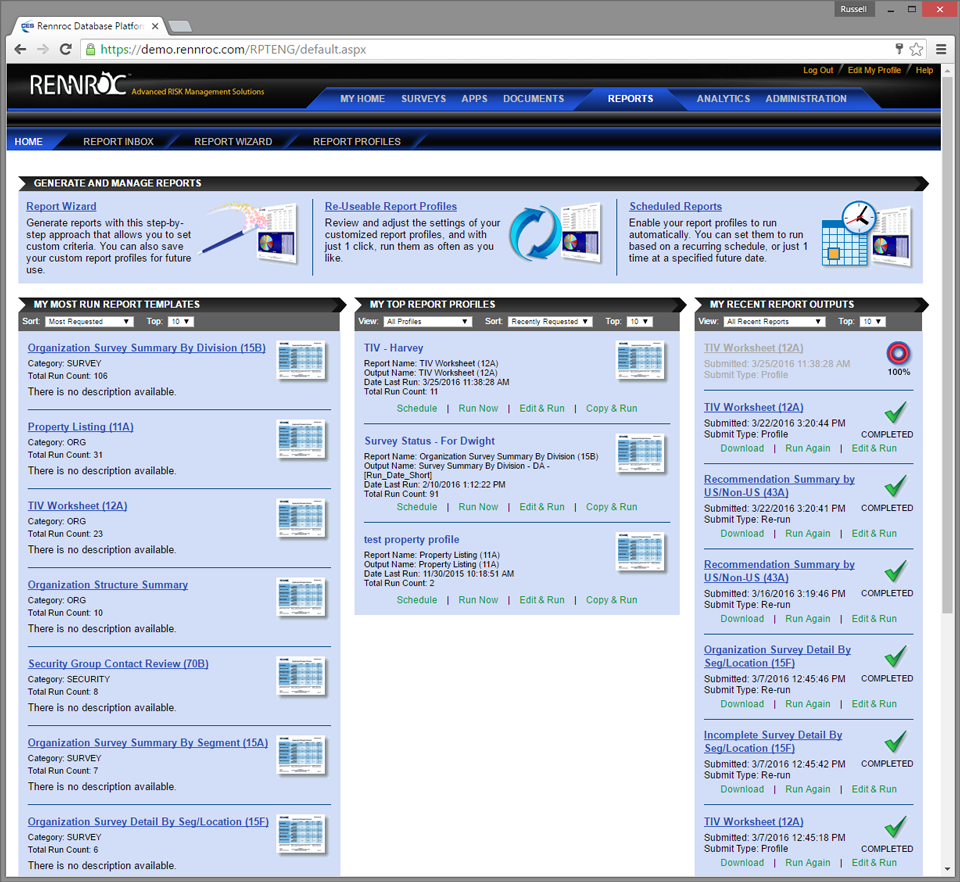
Task: Bookmark the page with the star icon
Action: (917, 50)
